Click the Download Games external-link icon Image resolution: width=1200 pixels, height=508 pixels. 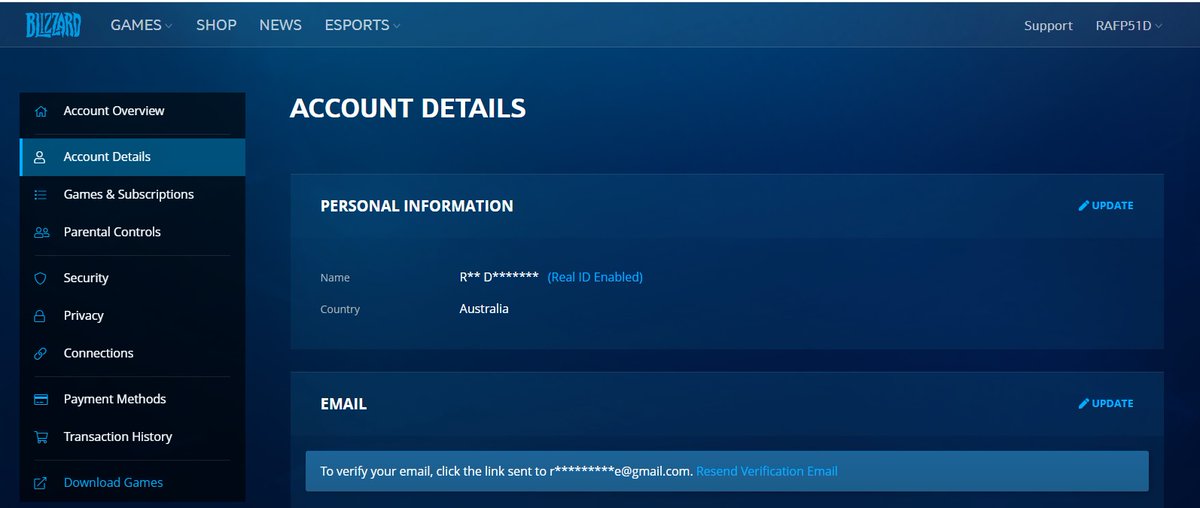coord(41,483)
